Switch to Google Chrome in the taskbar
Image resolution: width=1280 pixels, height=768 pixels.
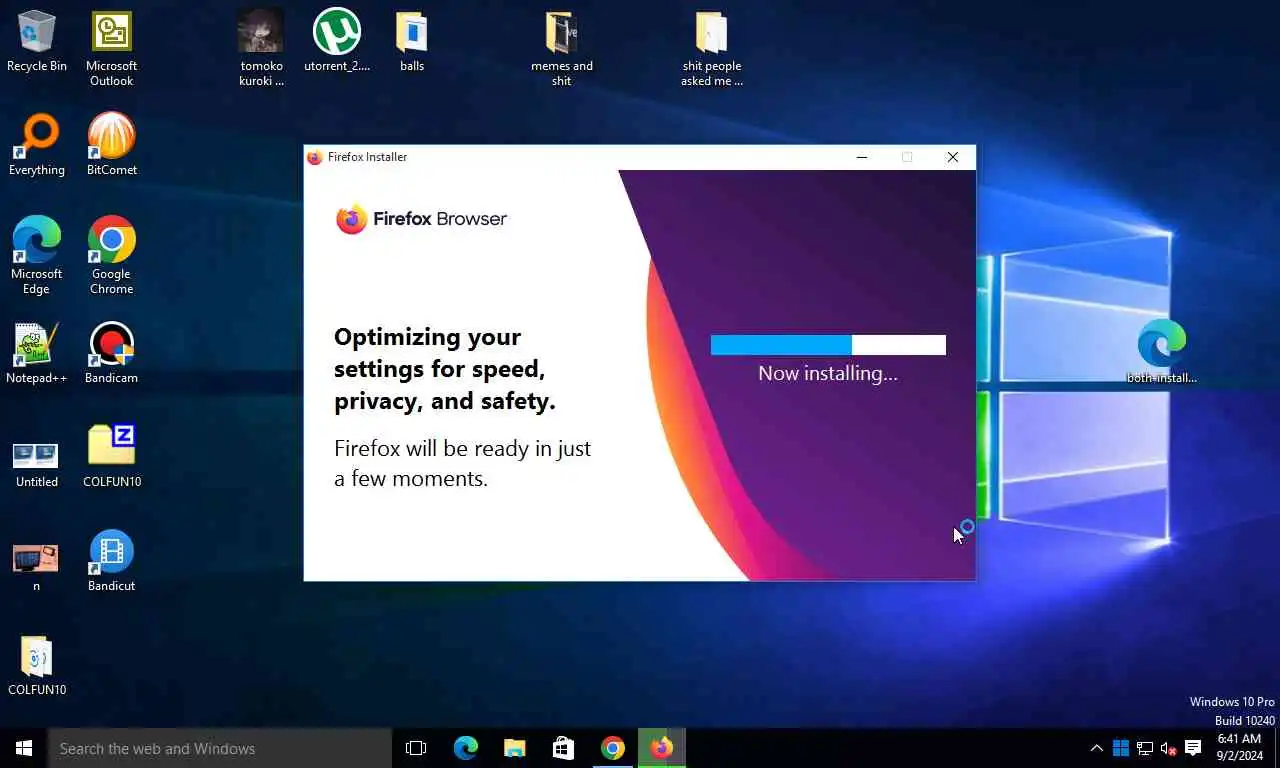613,748
